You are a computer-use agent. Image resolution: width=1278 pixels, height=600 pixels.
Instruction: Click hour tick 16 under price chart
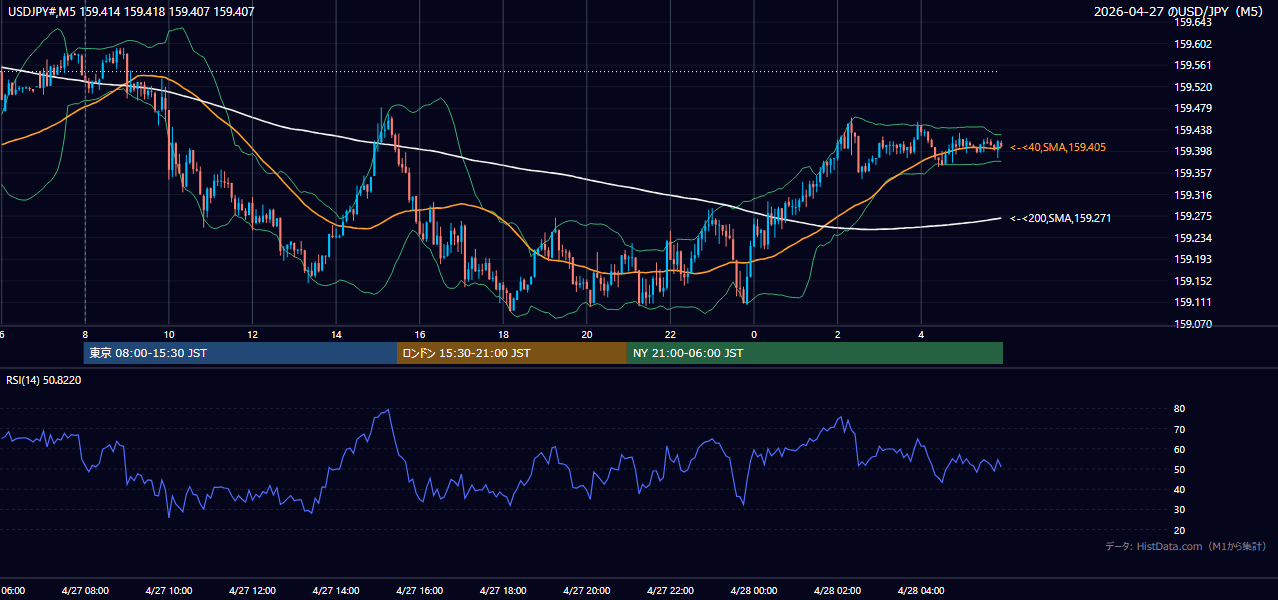[420, 335]
